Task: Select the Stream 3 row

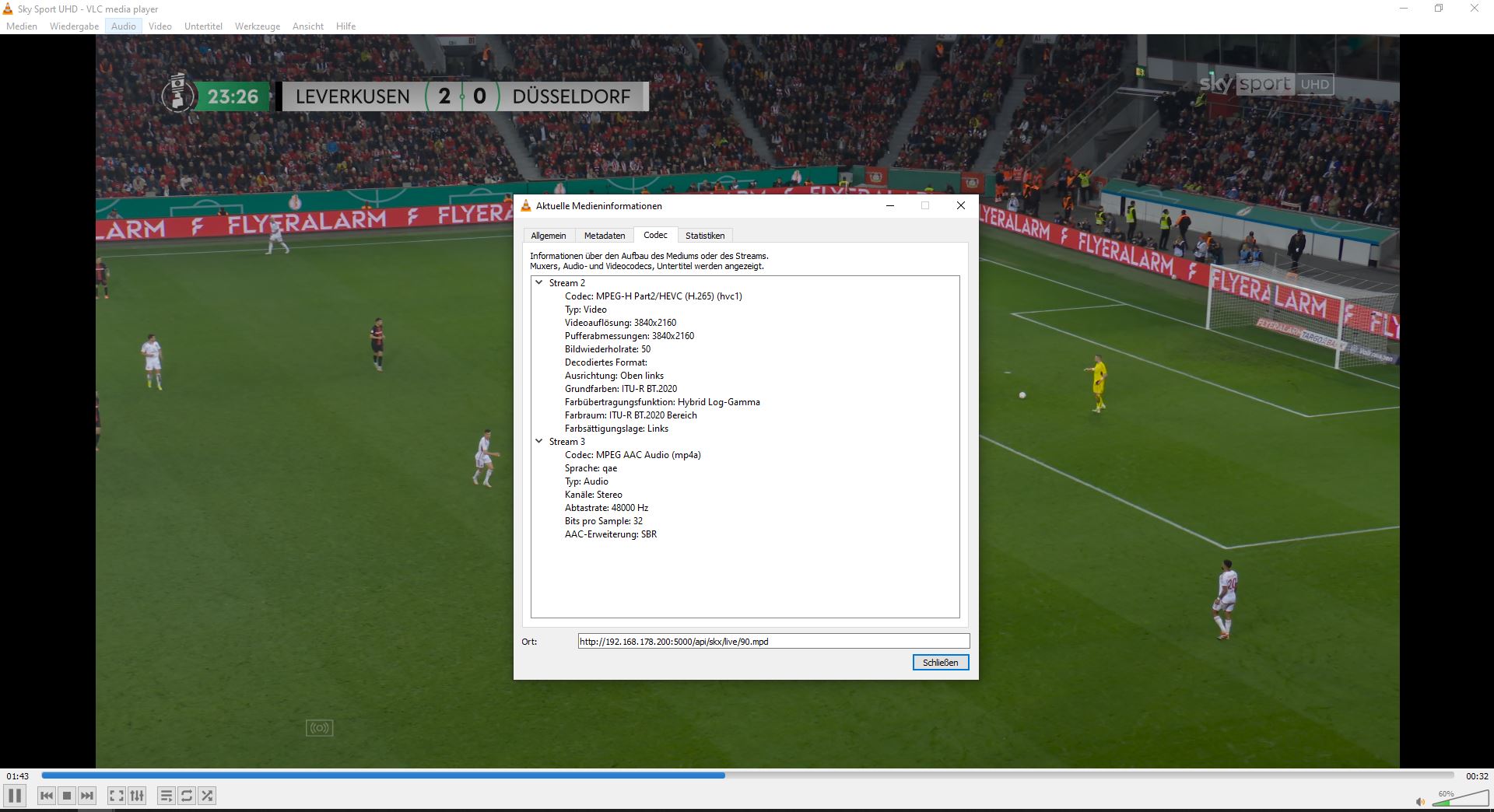Action: pos(567,442)
